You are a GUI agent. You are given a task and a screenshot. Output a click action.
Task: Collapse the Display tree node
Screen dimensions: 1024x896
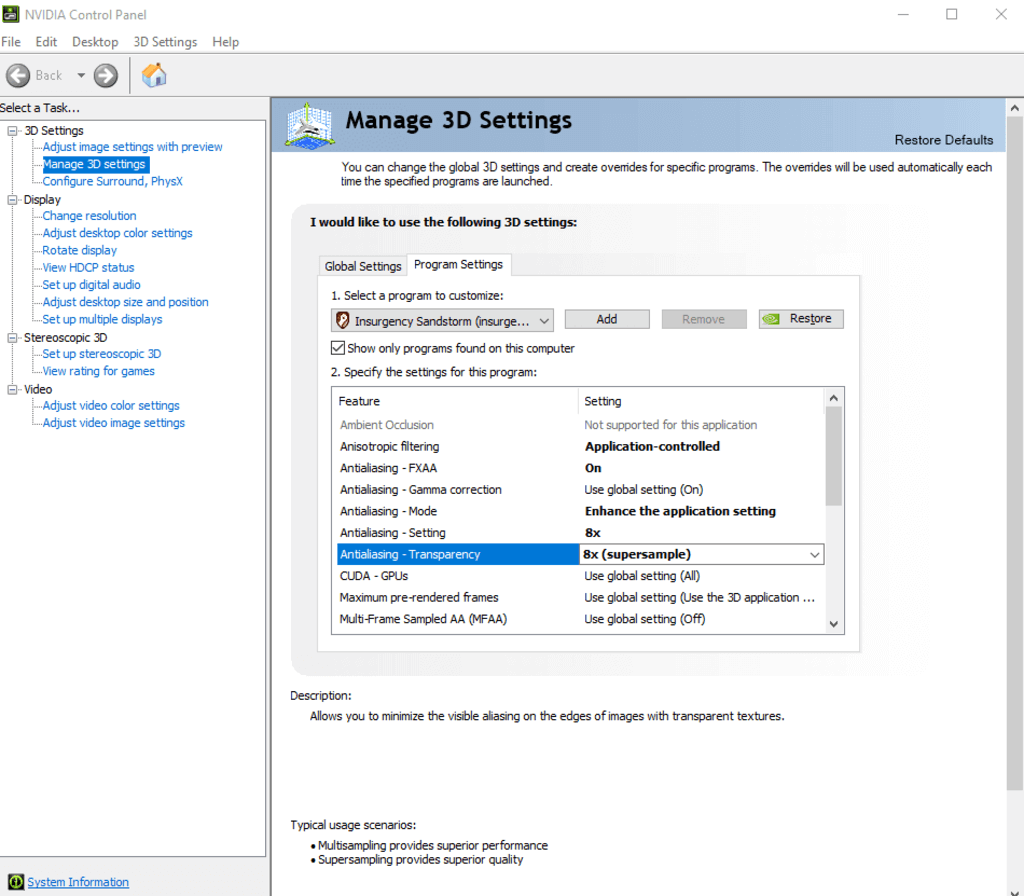[x=12, y=200]
